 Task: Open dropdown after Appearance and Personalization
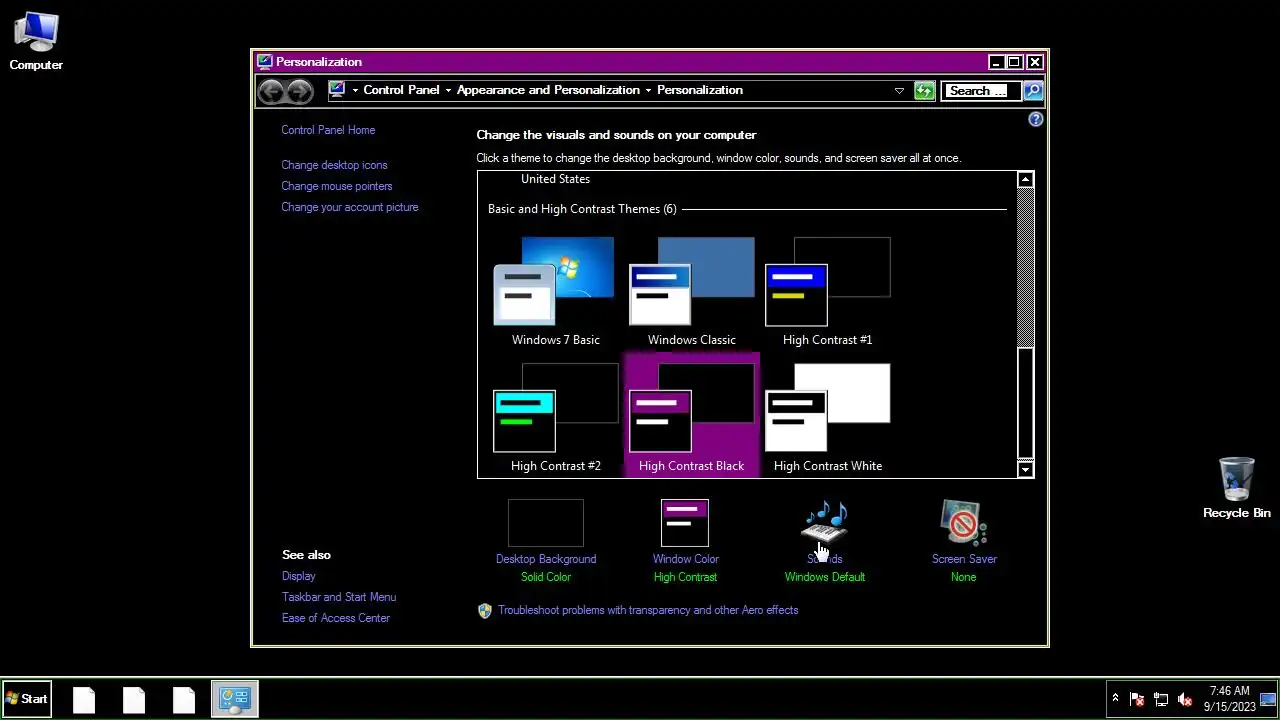tap(648, 91)
